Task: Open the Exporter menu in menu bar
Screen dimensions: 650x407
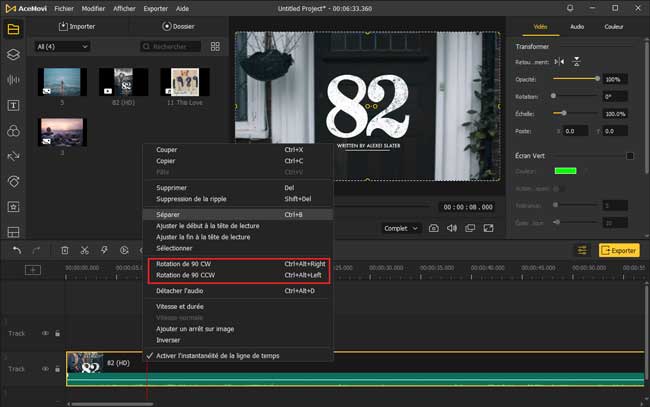Action: tap(155, 8)
